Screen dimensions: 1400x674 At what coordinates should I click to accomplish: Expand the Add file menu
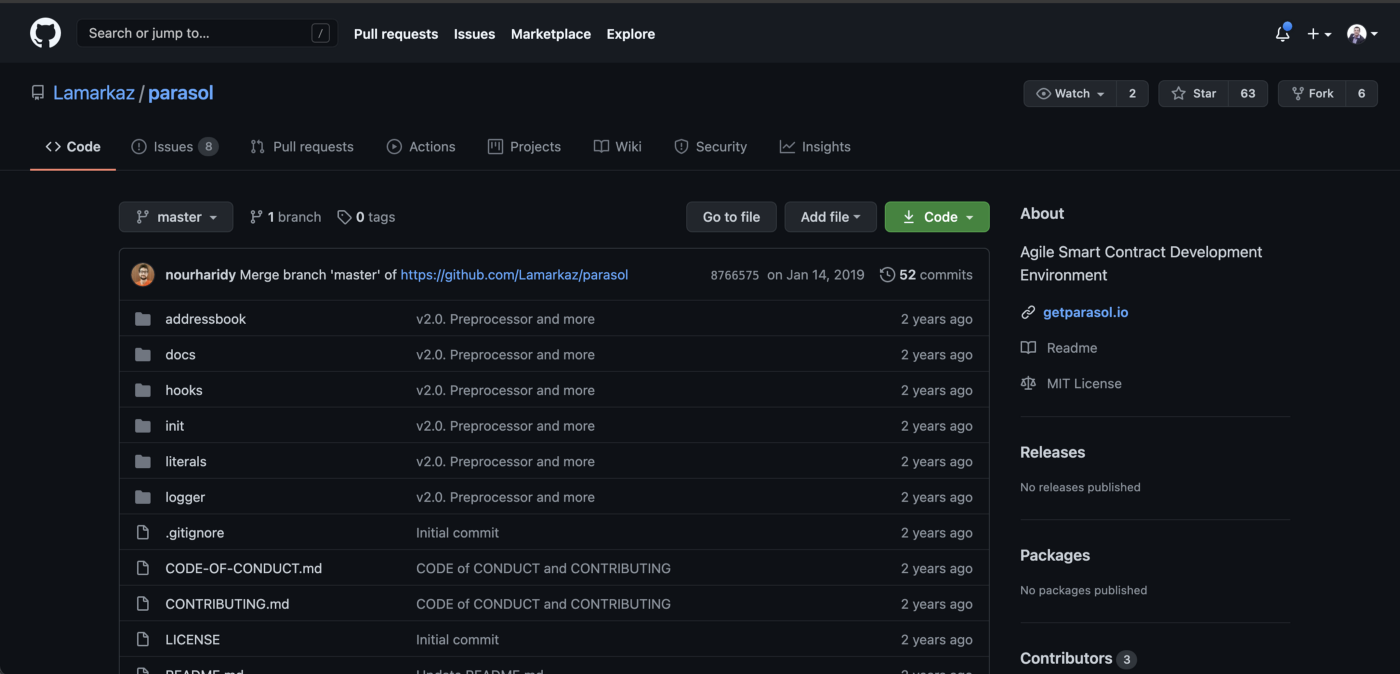(x=830, y=217)
